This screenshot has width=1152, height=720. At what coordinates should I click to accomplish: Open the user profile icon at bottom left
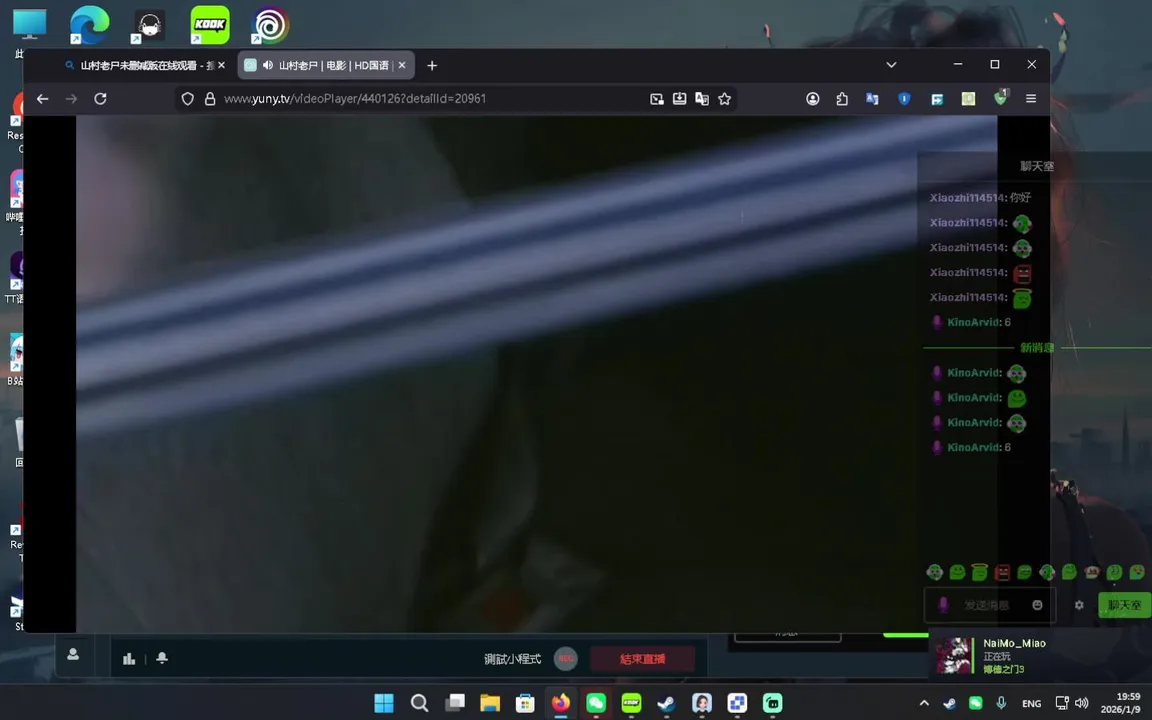pos(73,654)
